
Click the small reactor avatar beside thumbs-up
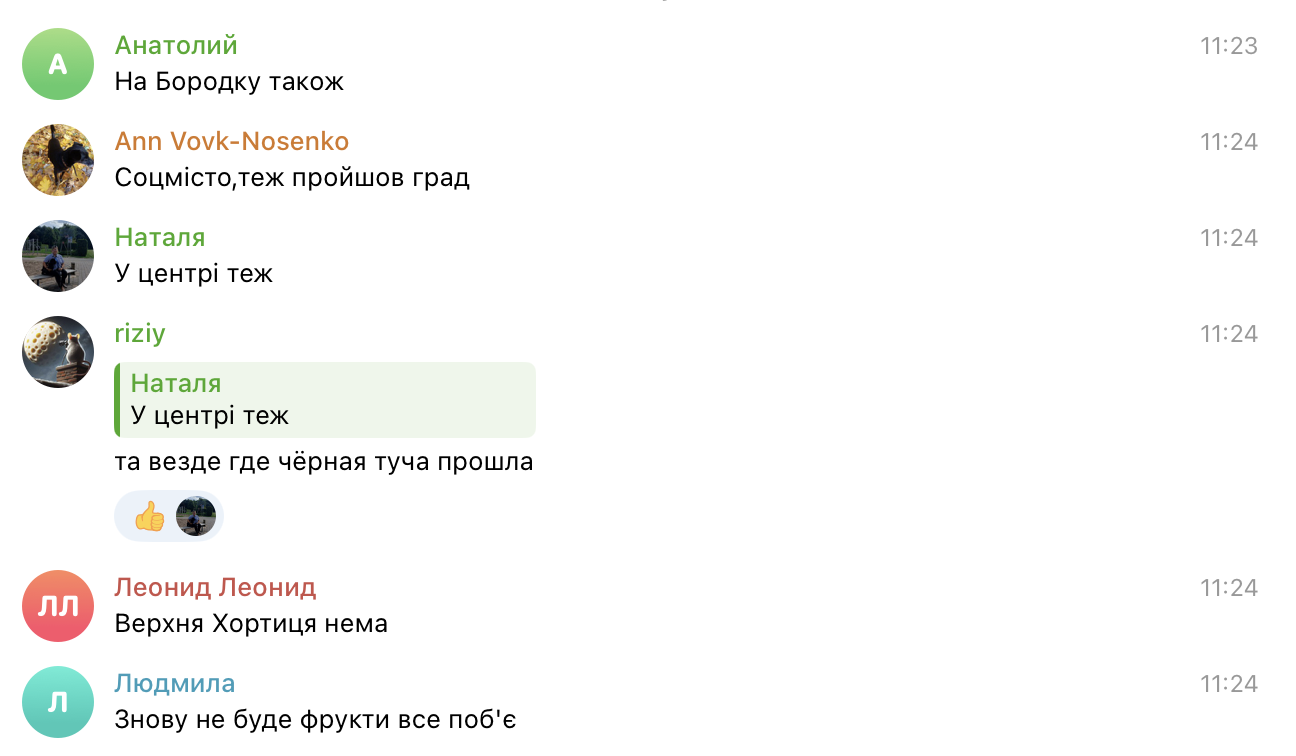(196, 517)
